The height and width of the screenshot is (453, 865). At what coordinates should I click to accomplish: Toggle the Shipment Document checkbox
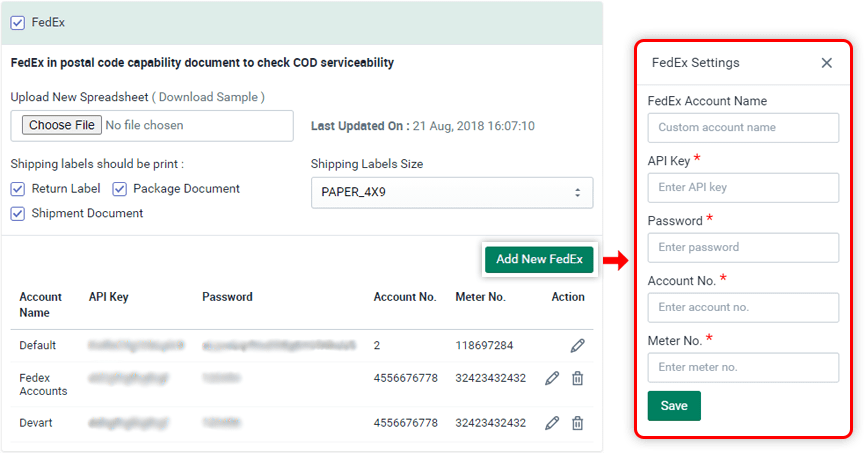click(x=18, y=213)
